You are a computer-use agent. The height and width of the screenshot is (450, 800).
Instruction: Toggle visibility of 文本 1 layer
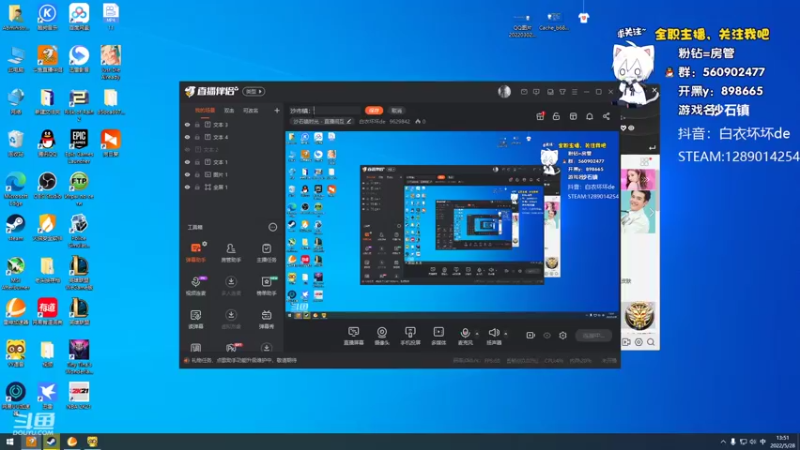187,162
